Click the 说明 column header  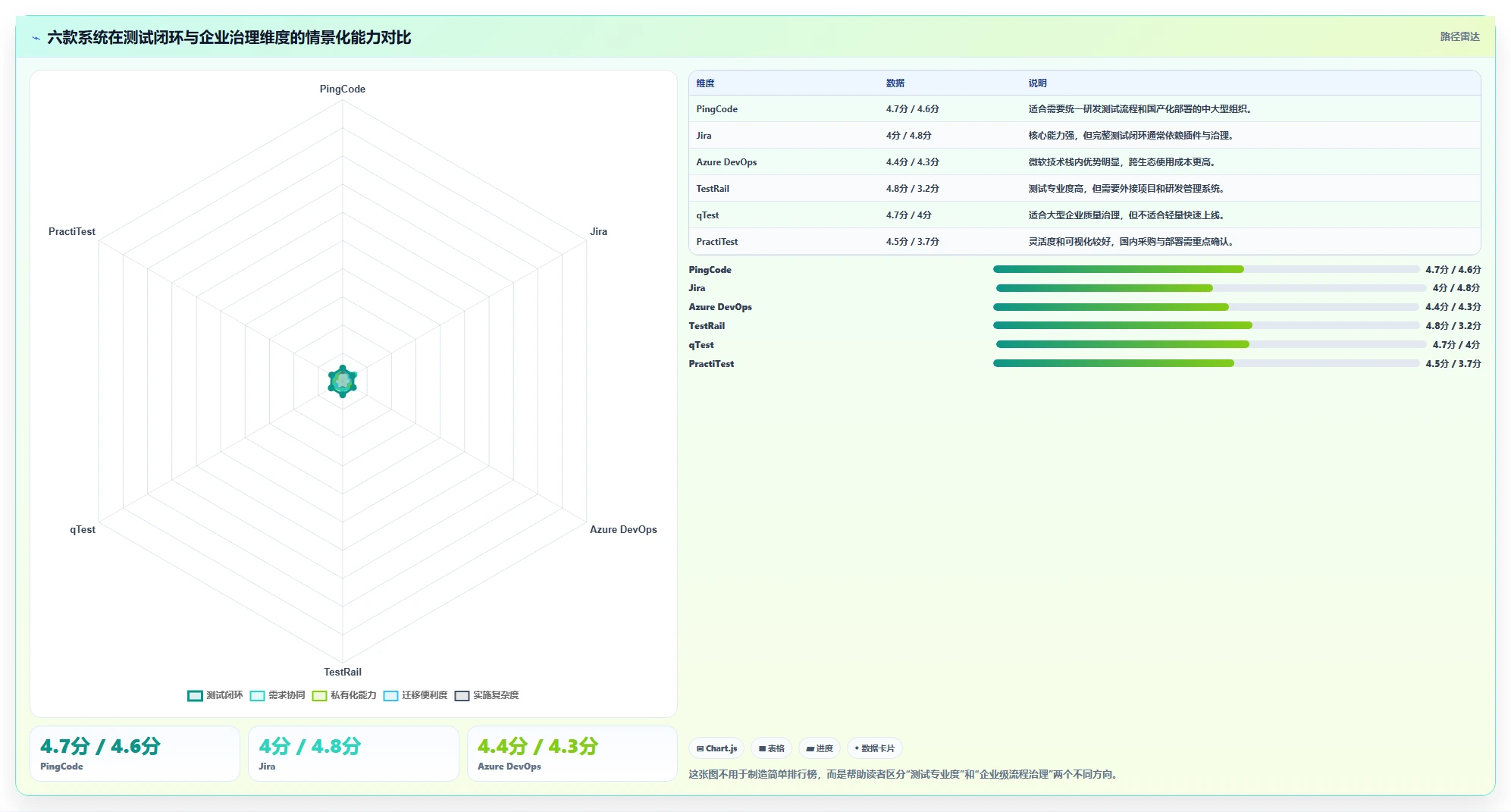coord(1037,83)
